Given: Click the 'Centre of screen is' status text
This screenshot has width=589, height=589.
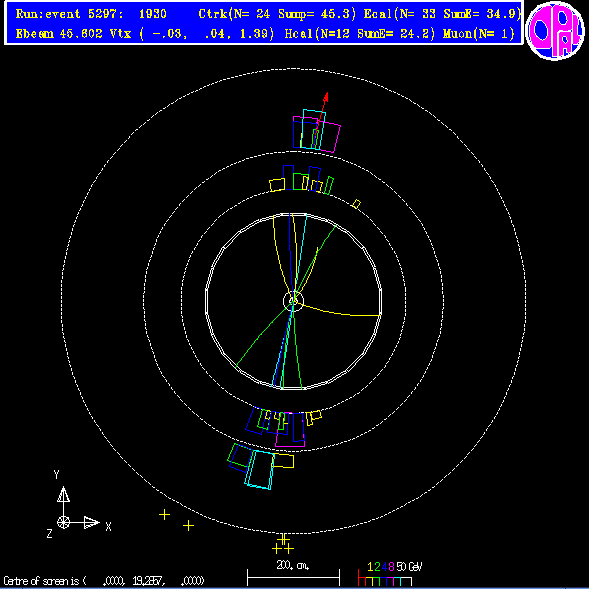Looking at the screenshot, I should click(x=45, y=581).
